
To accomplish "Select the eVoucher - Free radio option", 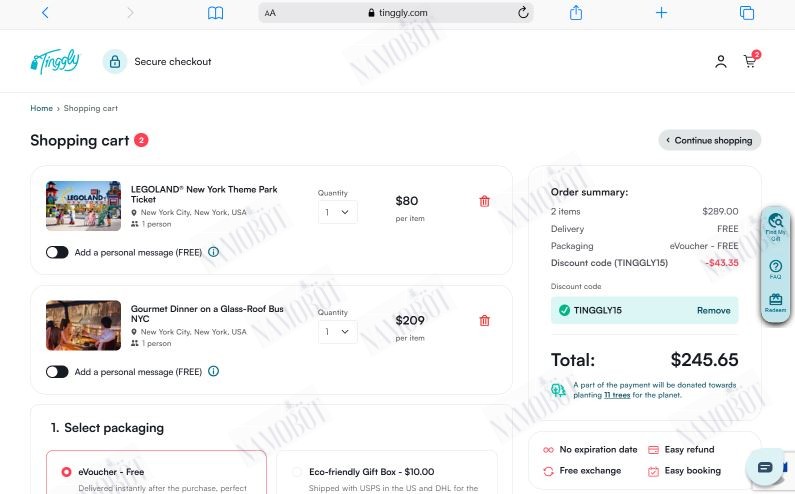I will click(66, 472).
